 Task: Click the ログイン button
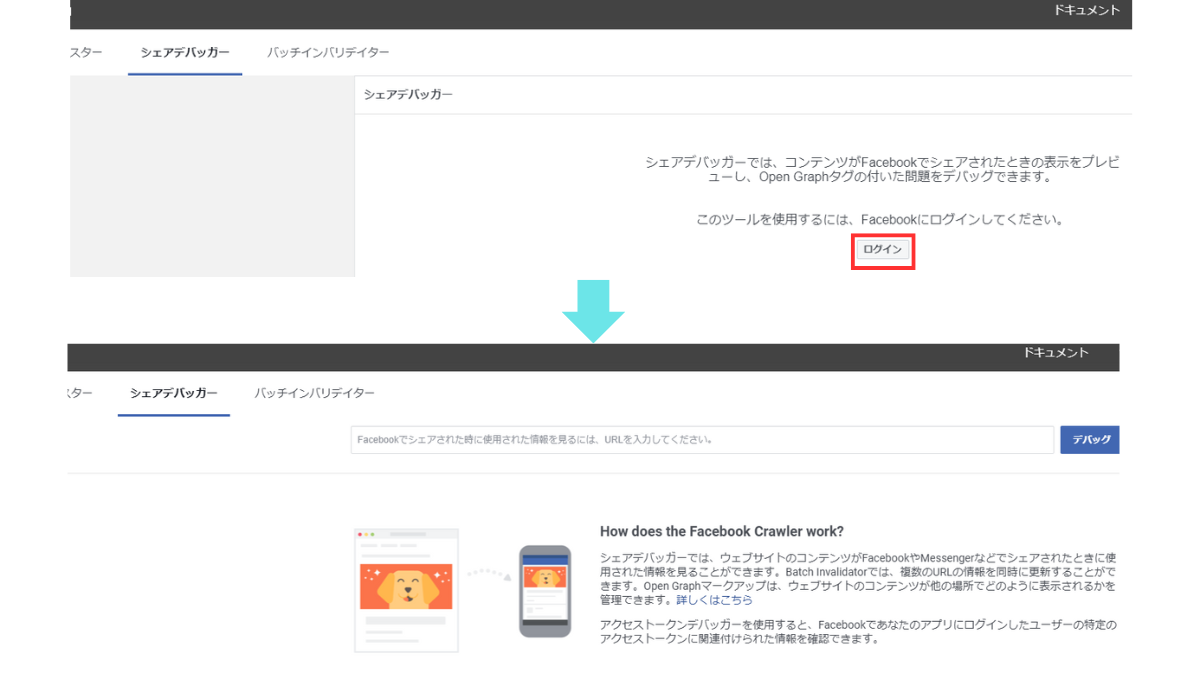tap(883, 250)
